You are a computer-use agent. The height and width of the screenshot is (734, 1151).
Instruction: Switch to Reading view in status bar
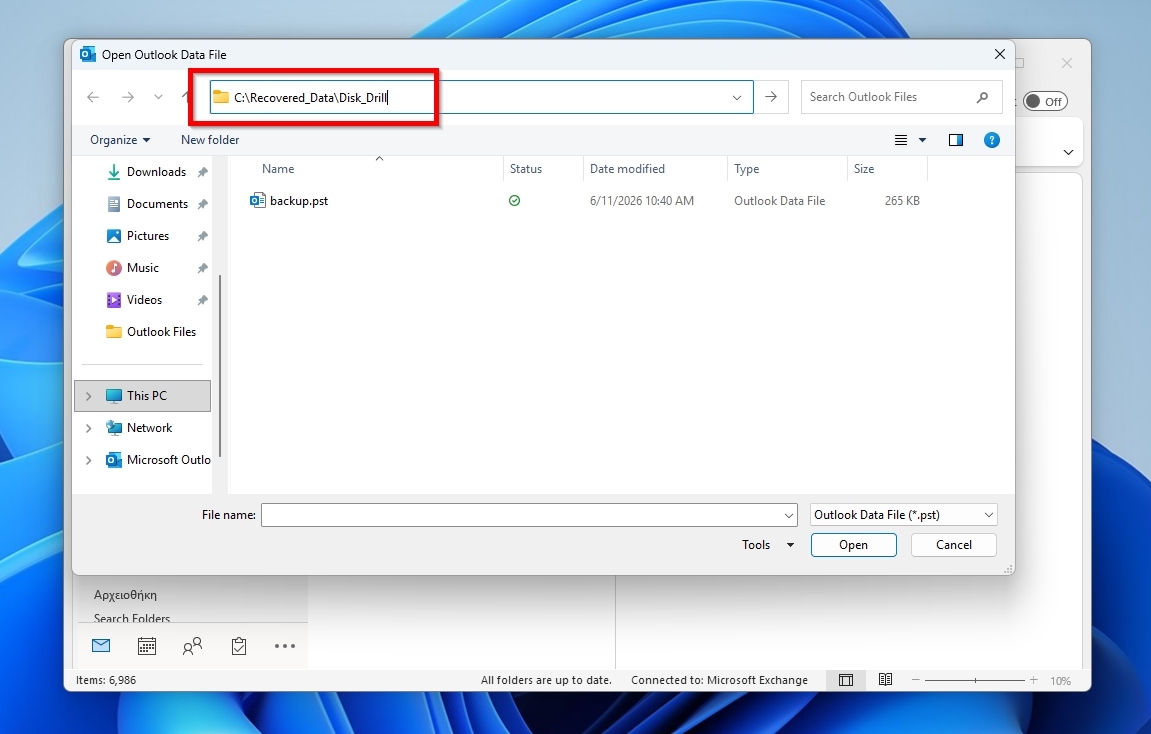(885, 680)
